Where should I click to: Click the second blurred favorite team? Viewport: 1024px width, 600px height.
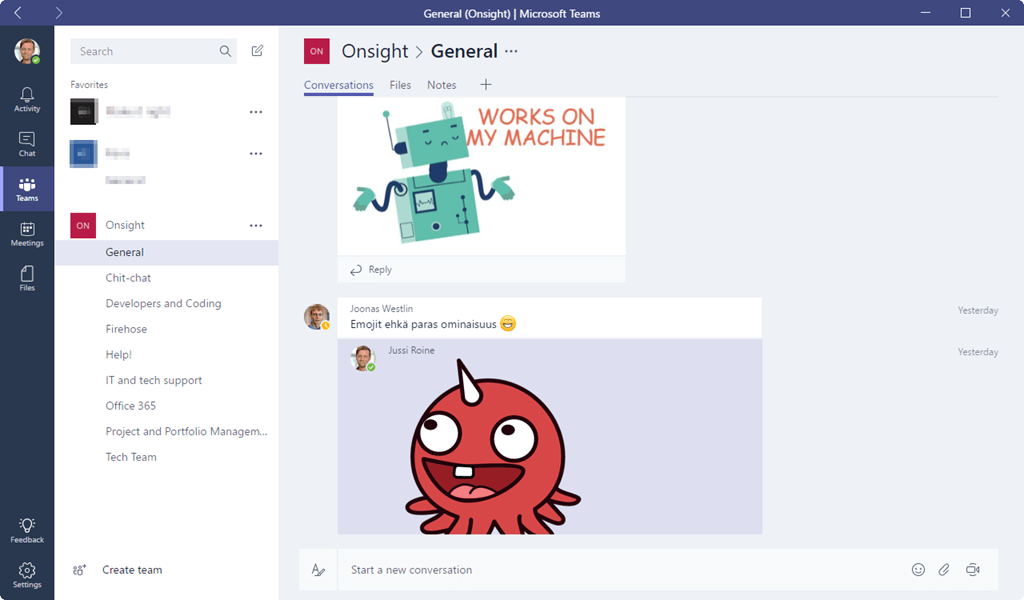pos(118,153)
